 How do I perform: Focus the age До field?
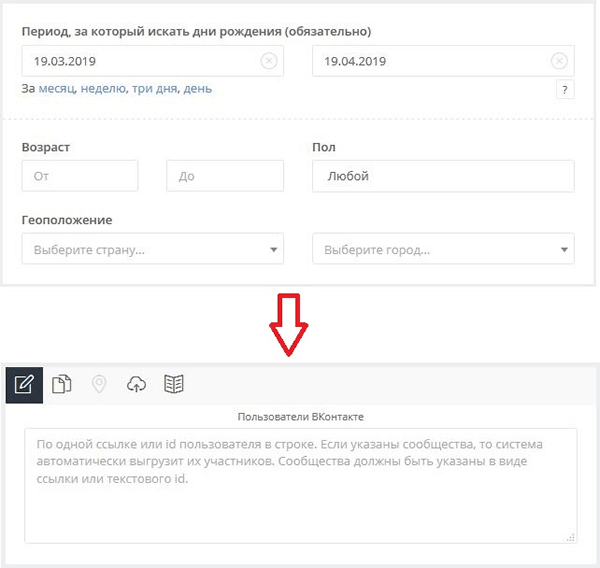pyautogui.click(x=225, y=176)
